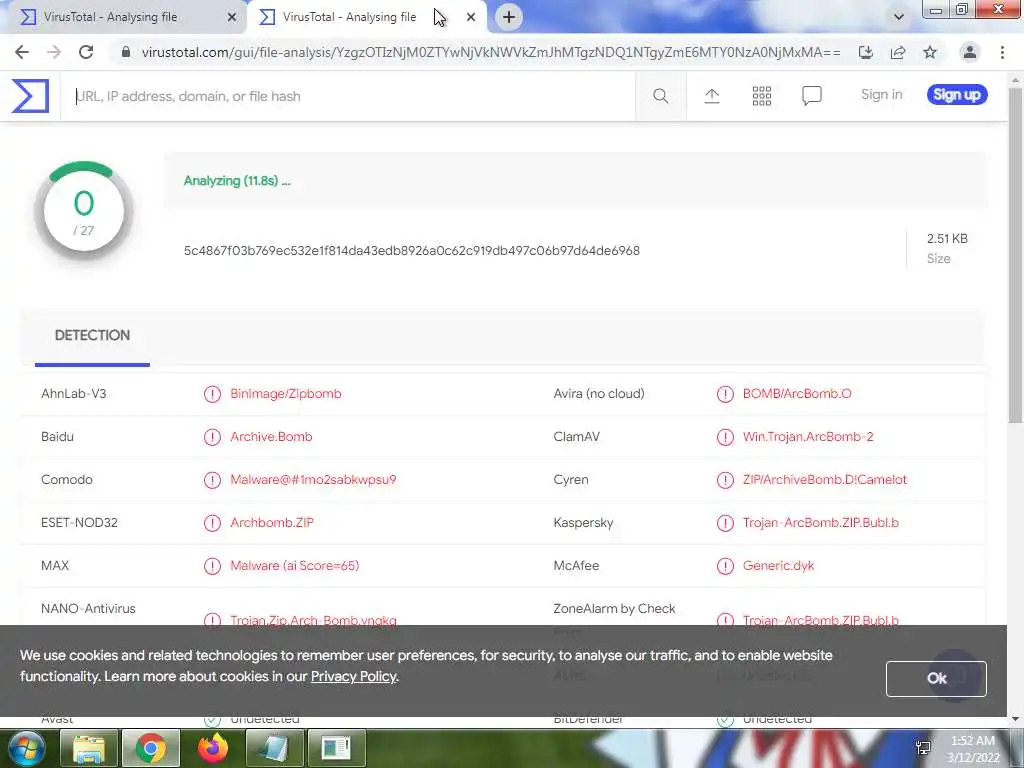Screen dimensions: 1024x768
Task: Click the URL, IP address, domain search field
Action: [349, 97]
